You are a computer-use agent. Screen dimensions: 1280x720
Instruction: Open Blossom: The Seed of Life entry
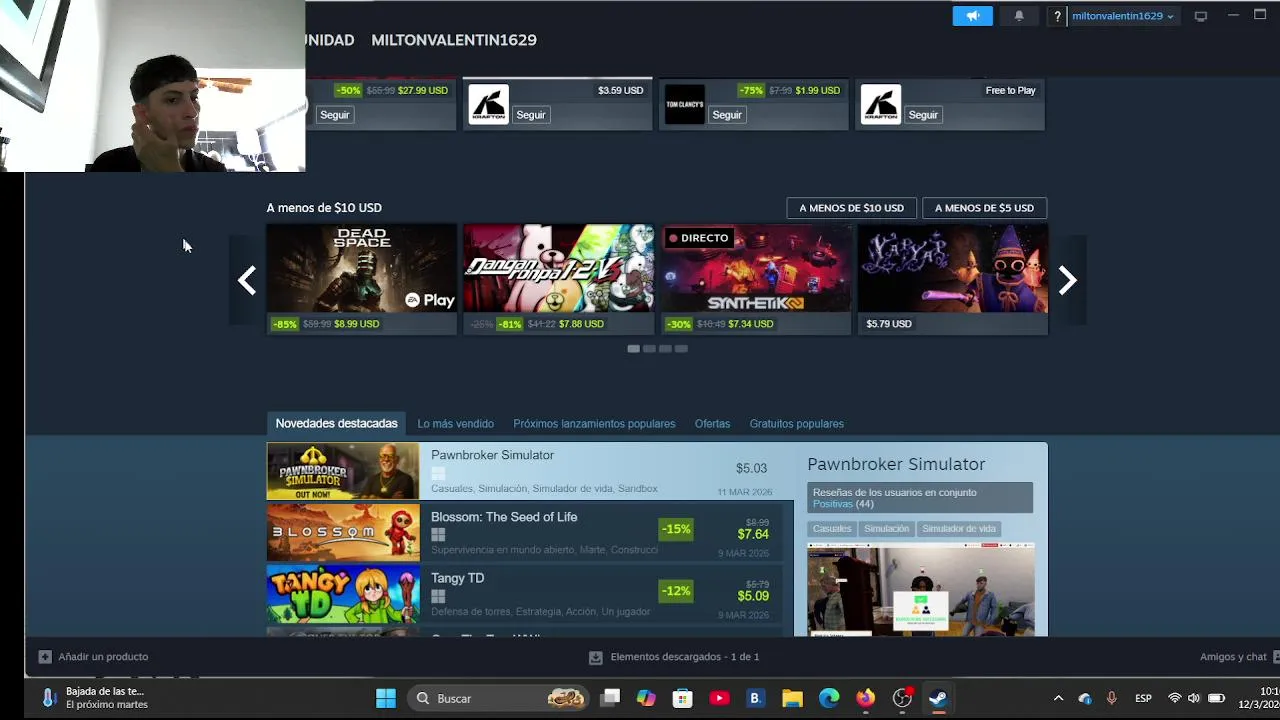pyautogui.click(x=523, y=532)
